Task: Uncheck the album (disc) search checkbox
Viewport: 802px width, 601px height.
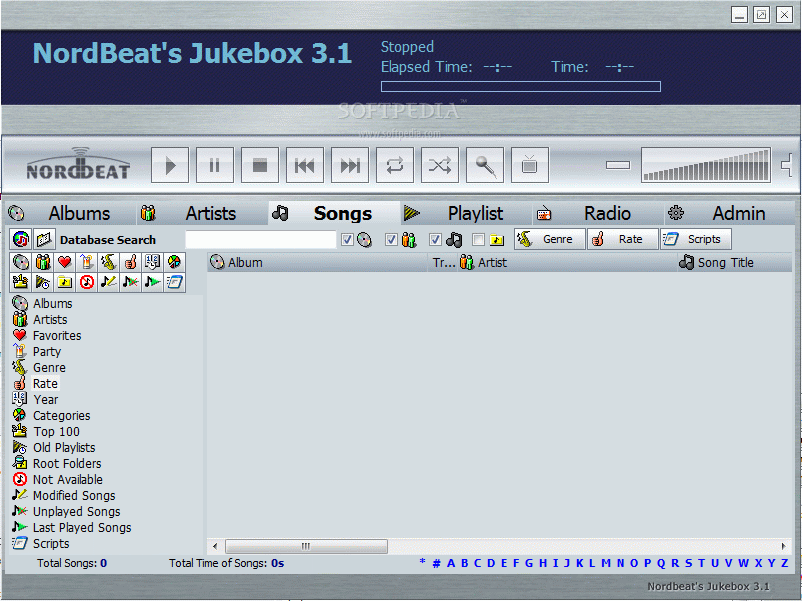Action: point(347,239)
